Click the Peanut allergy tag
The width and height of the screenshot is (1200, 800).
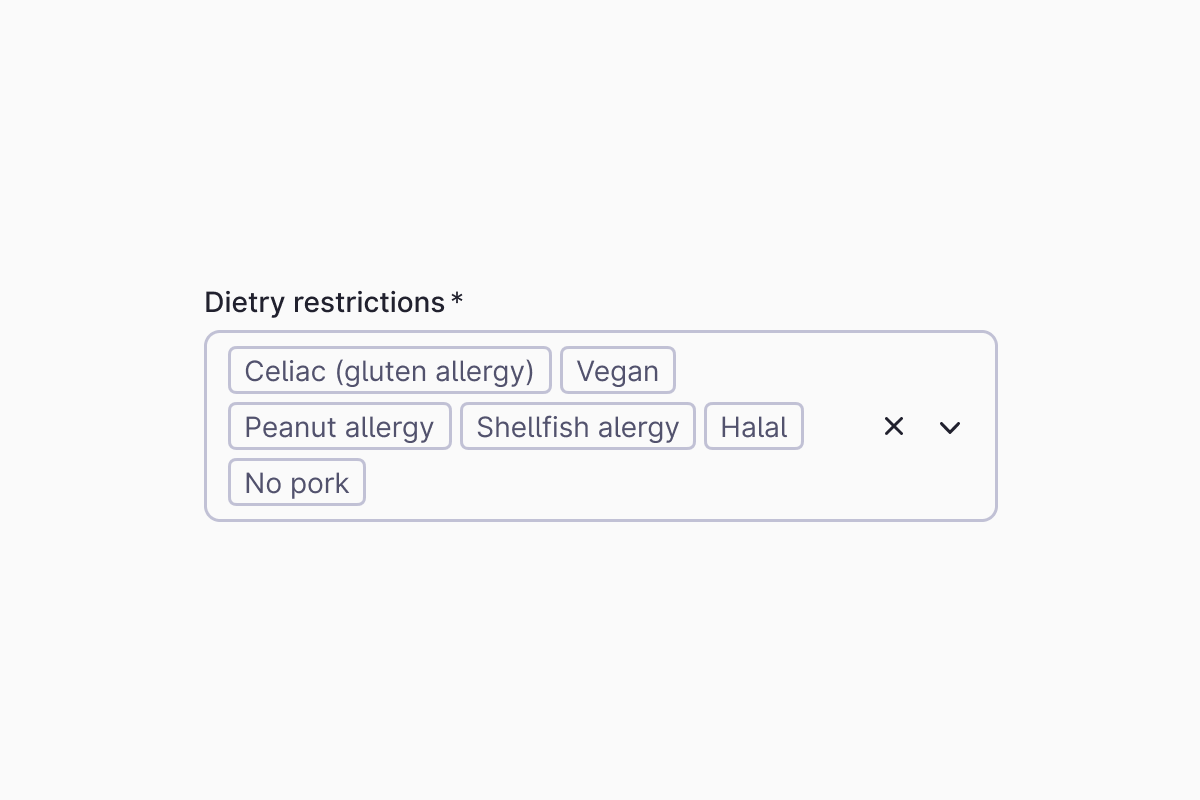pyautogui.click(x=339, y=427)
